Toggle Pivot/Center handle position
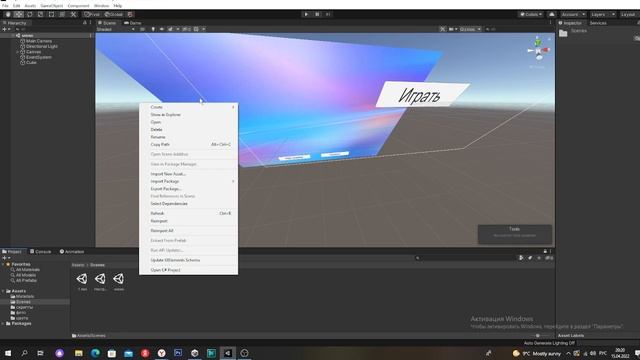The height and width of the screenshot is (360, 640). (x=92, y=14)
